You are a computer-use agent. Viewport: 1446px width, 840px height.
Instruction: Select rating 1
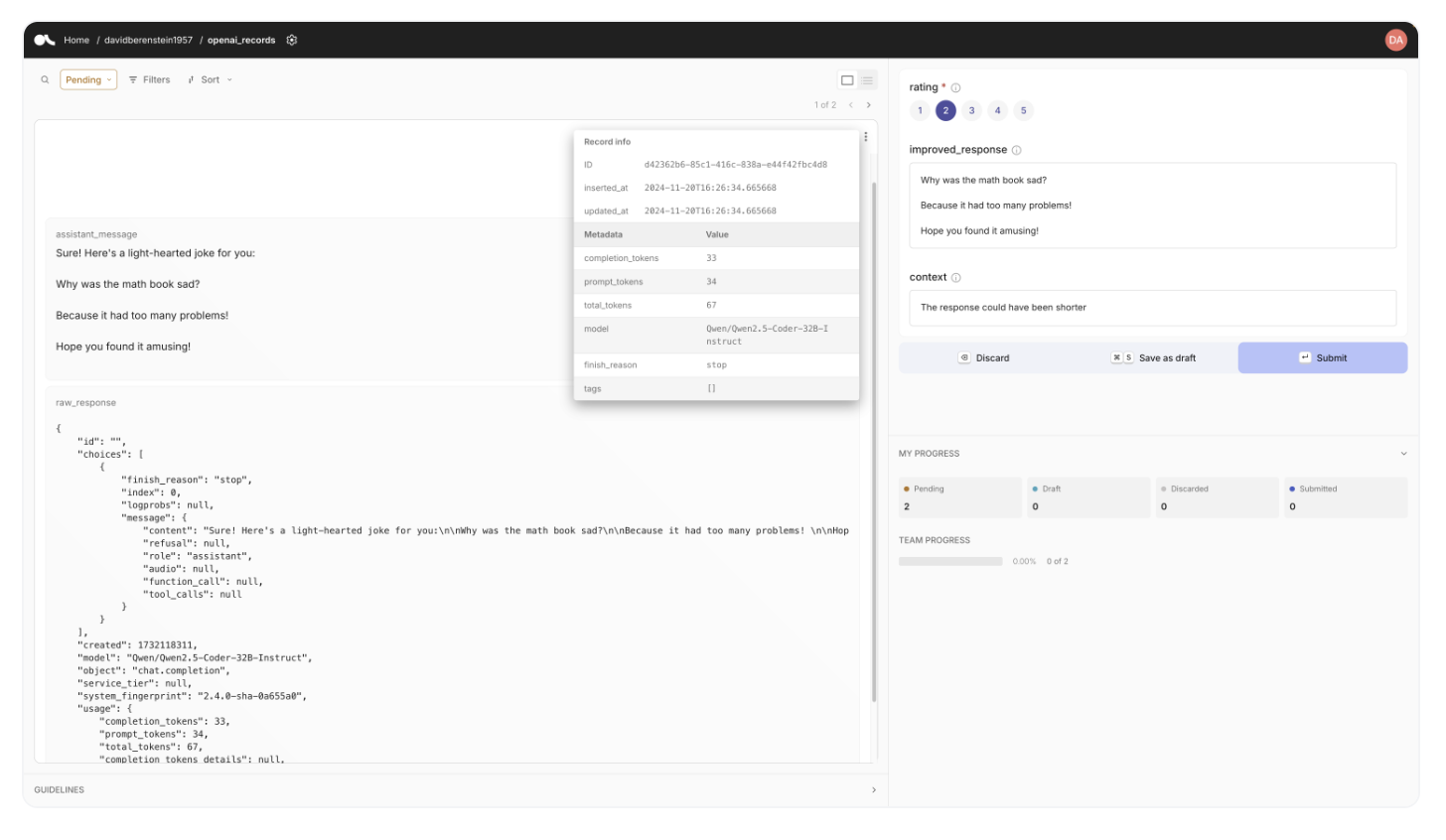click(x=920, y=111)
